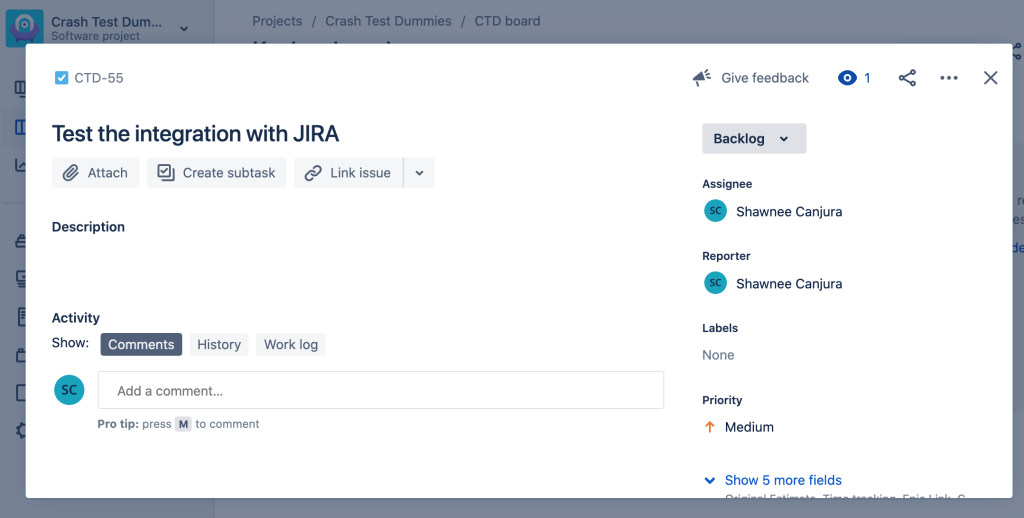Click the Reporter Shawnee Canjura name
This screenshot has height=518, width=1024.
tap(789, 283)
